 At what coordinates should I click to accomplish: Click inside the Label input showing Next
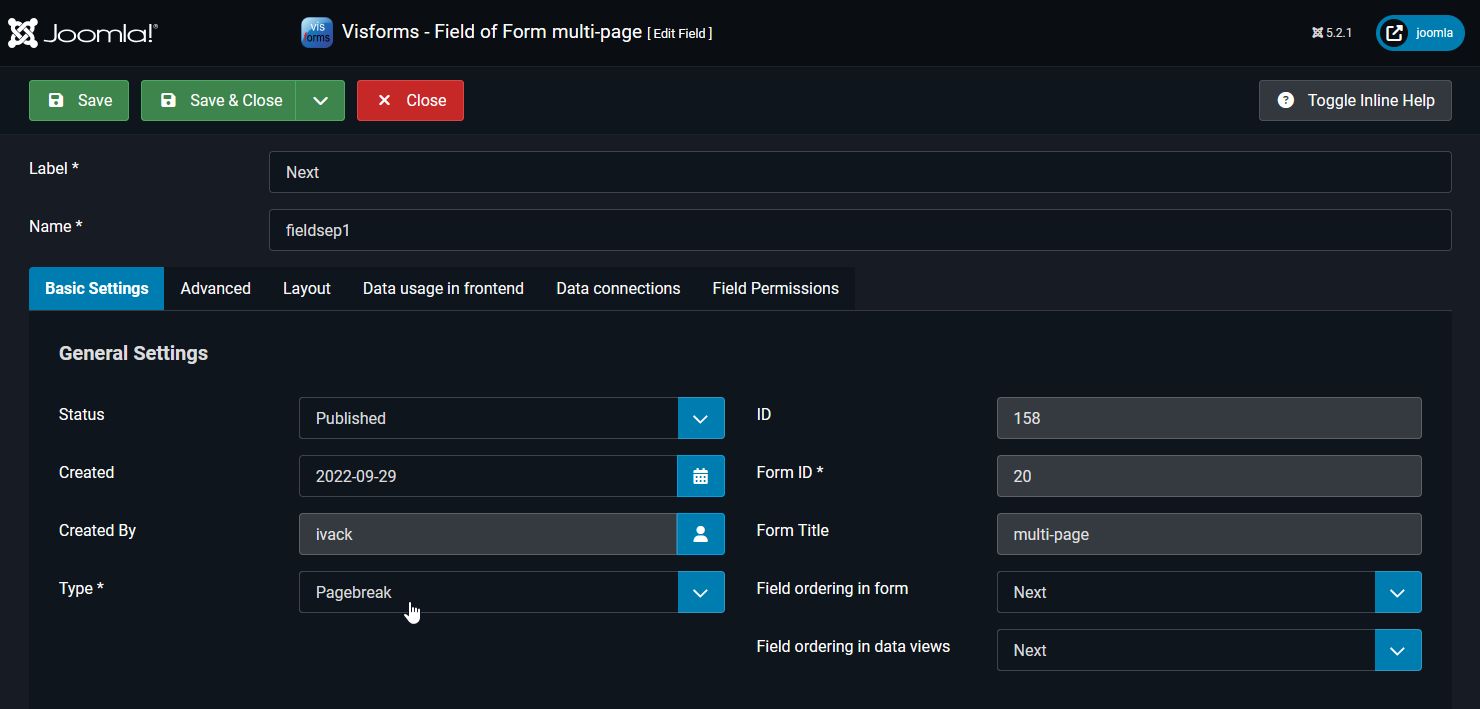click(860, 172)
